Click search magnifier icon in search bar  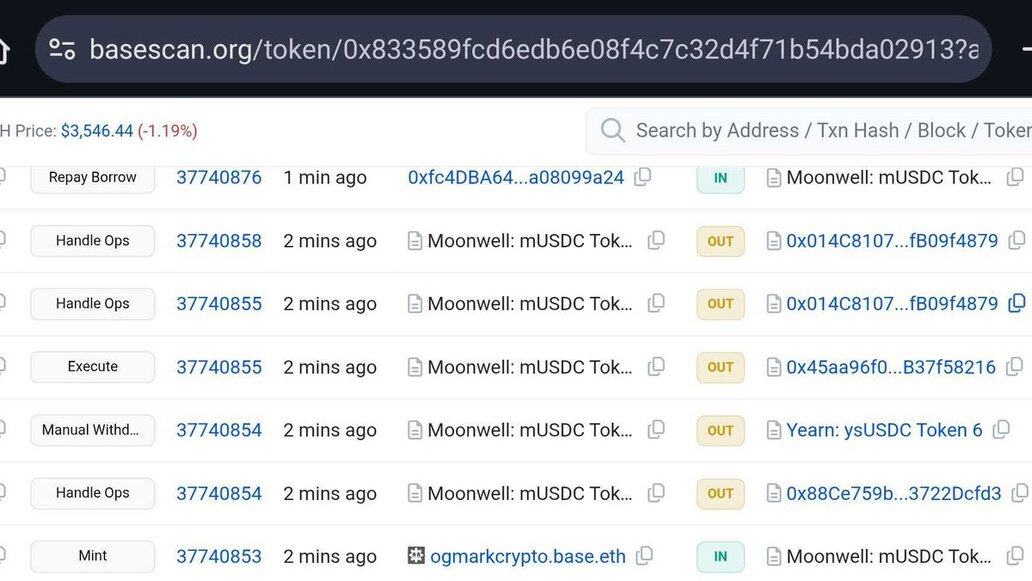coord(613,131)
